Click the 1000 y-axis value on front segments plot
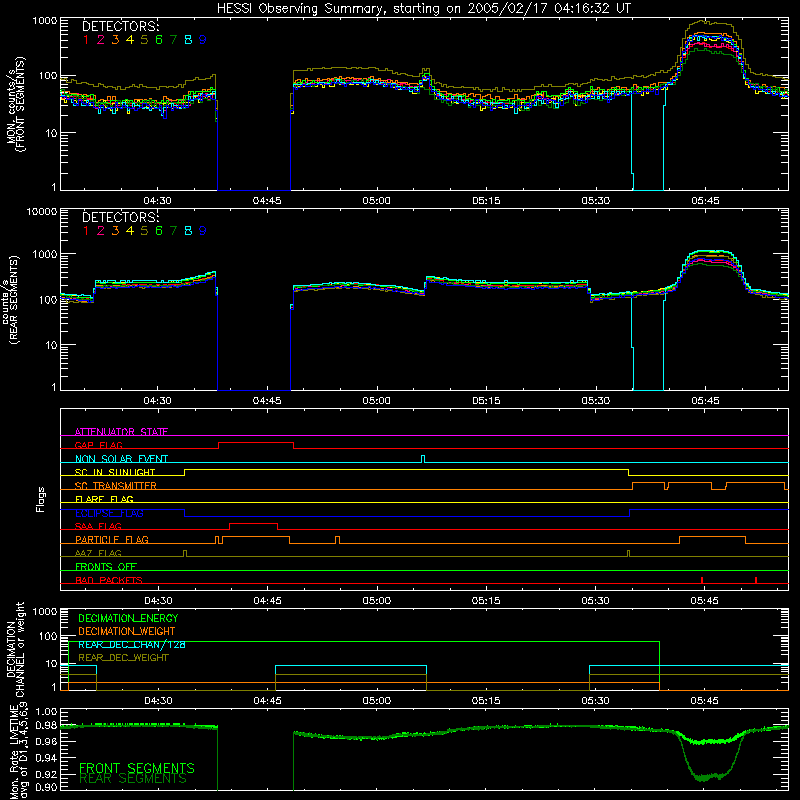 [44, 21]
